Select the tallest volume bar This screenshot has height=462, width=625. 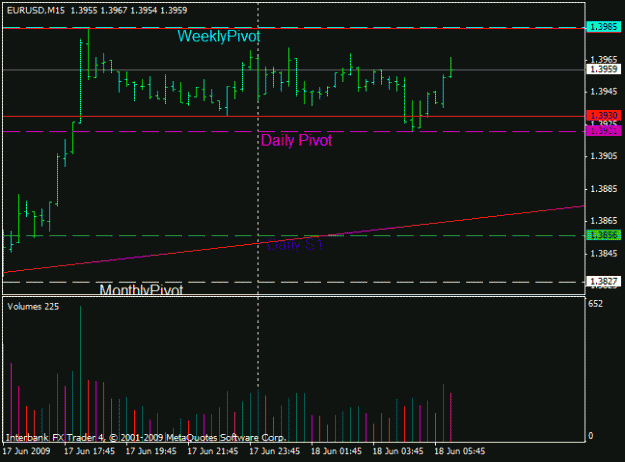81,374
